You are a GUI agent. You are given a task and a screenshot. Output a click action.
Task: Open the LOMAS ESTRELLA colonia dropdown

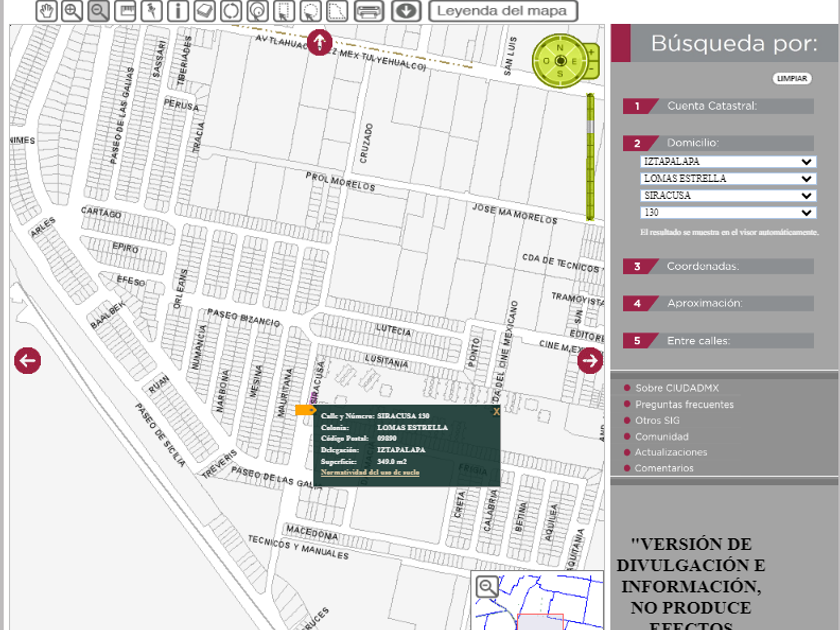pos(728,179)
